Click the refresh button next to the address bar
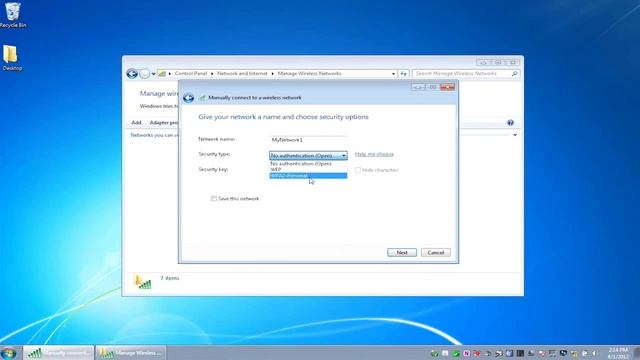Viewport: 640px width, 360px height. click(403, 74)
